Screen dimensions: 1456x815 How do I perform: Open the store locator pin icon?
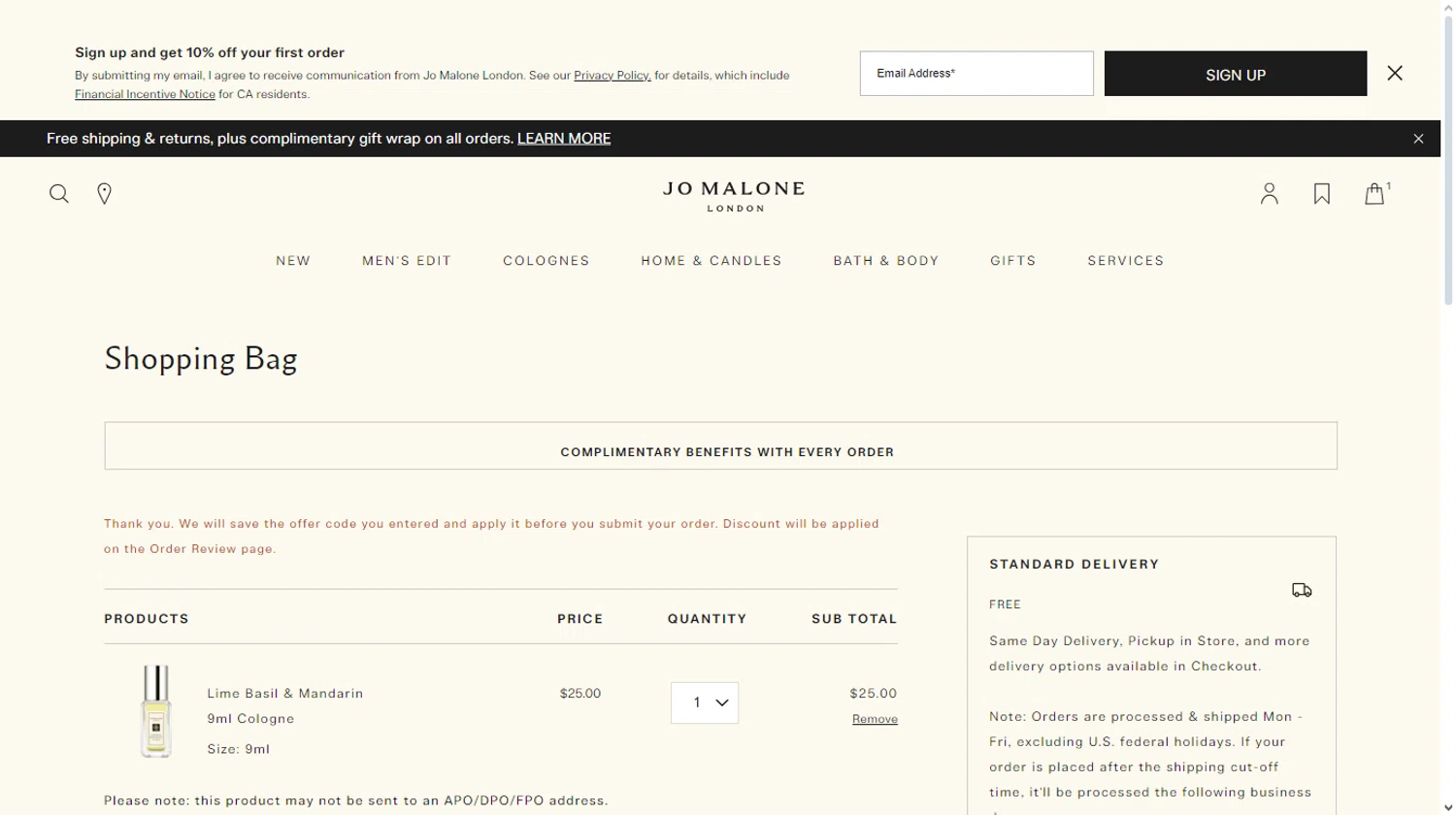point(105,194)
